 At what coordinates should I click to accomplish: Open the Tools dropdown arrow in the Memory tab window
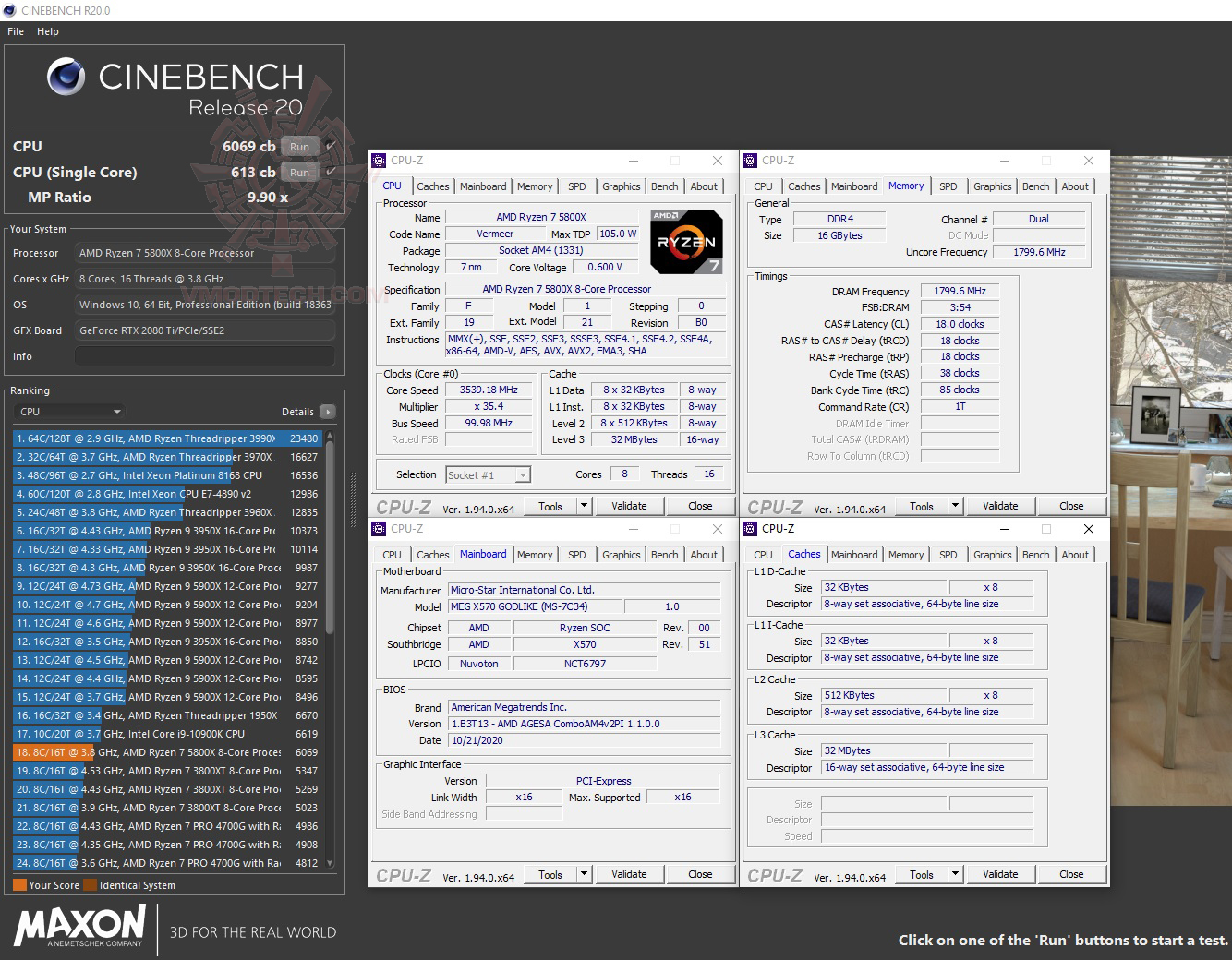point(955,506)
